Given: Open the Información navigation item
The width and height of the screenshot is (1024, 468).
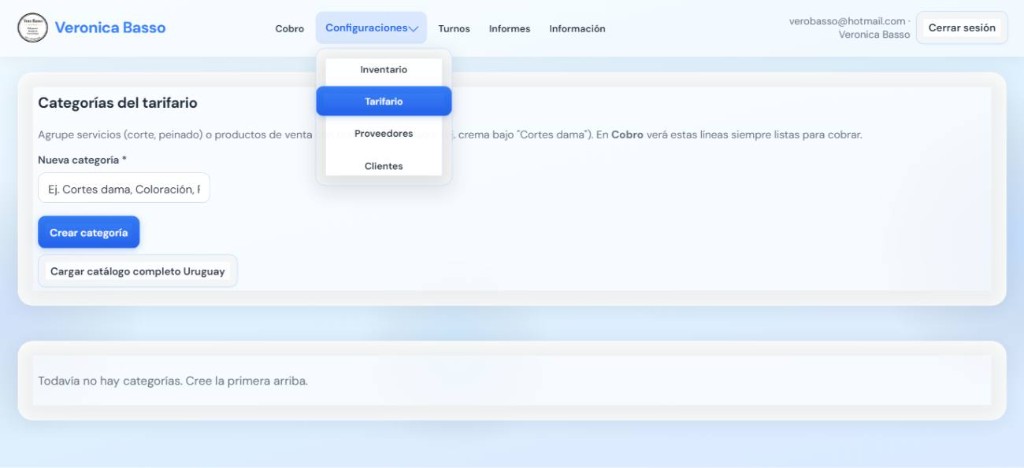Looking at the screenshot, I should tap(577, 29).
